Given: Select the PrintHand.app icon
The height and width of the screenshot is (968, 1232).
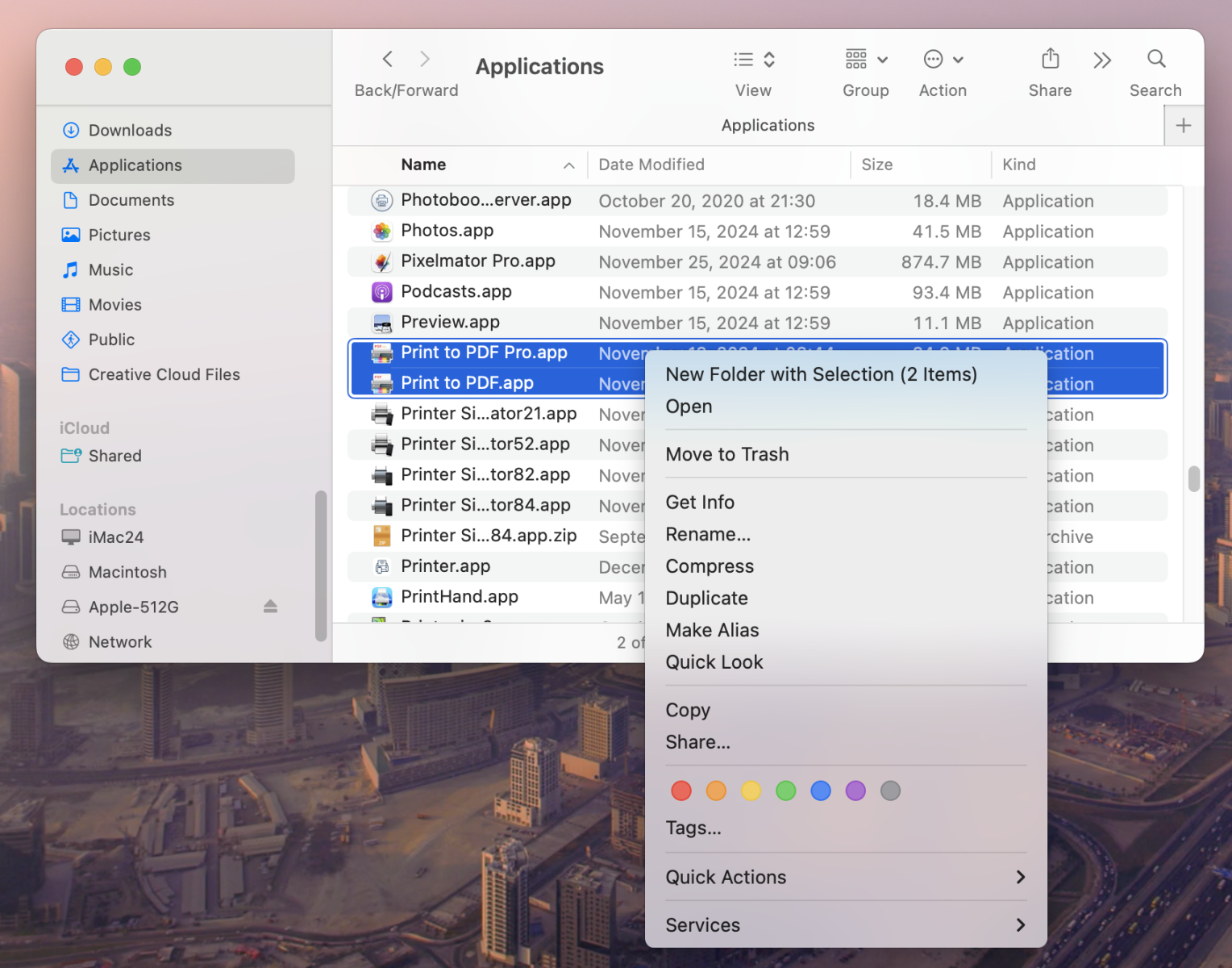Looking at the screenshot, I should tap(382, 597).
